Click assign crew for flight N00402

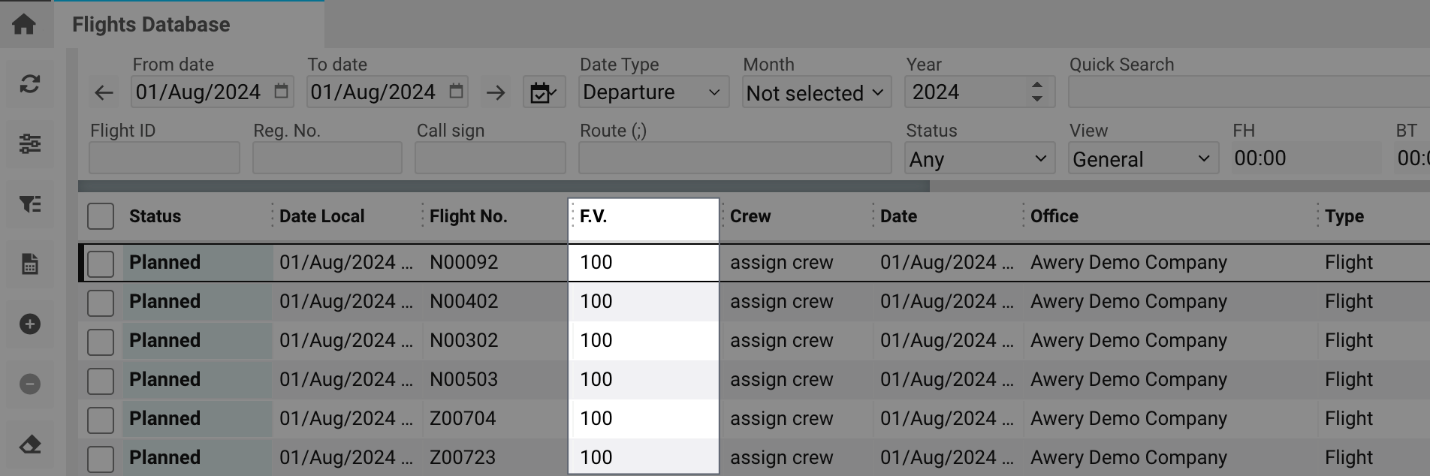click(781, 301)
